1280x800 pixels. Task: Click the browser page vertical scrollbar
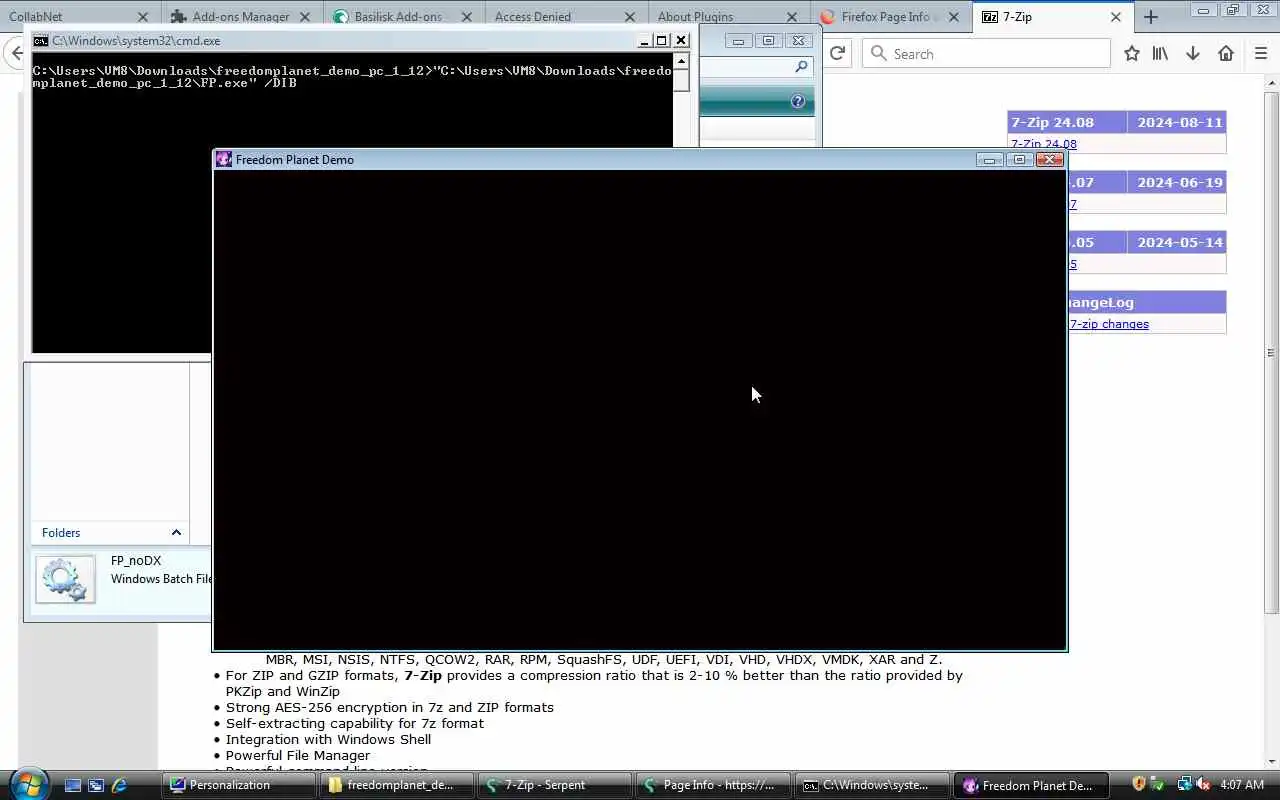click(x=1271, y=352)
